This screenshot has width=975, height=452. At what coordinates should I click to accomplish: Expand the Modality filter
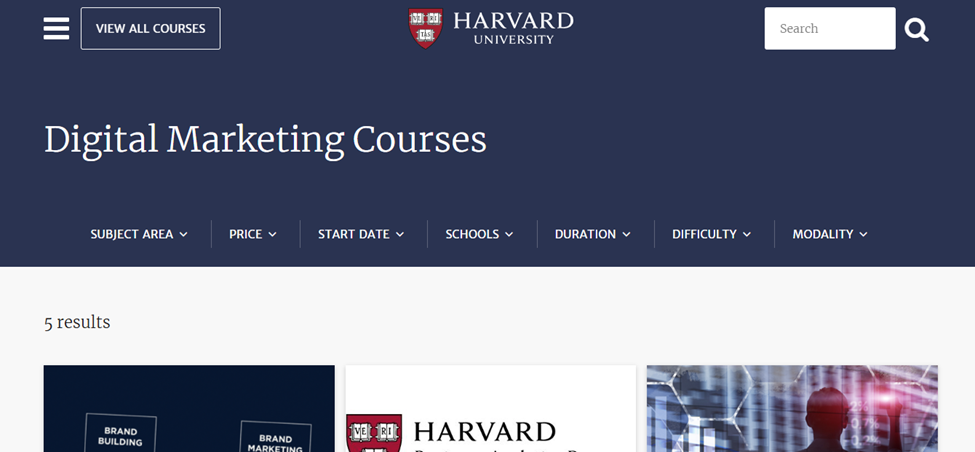pos(829,234)
